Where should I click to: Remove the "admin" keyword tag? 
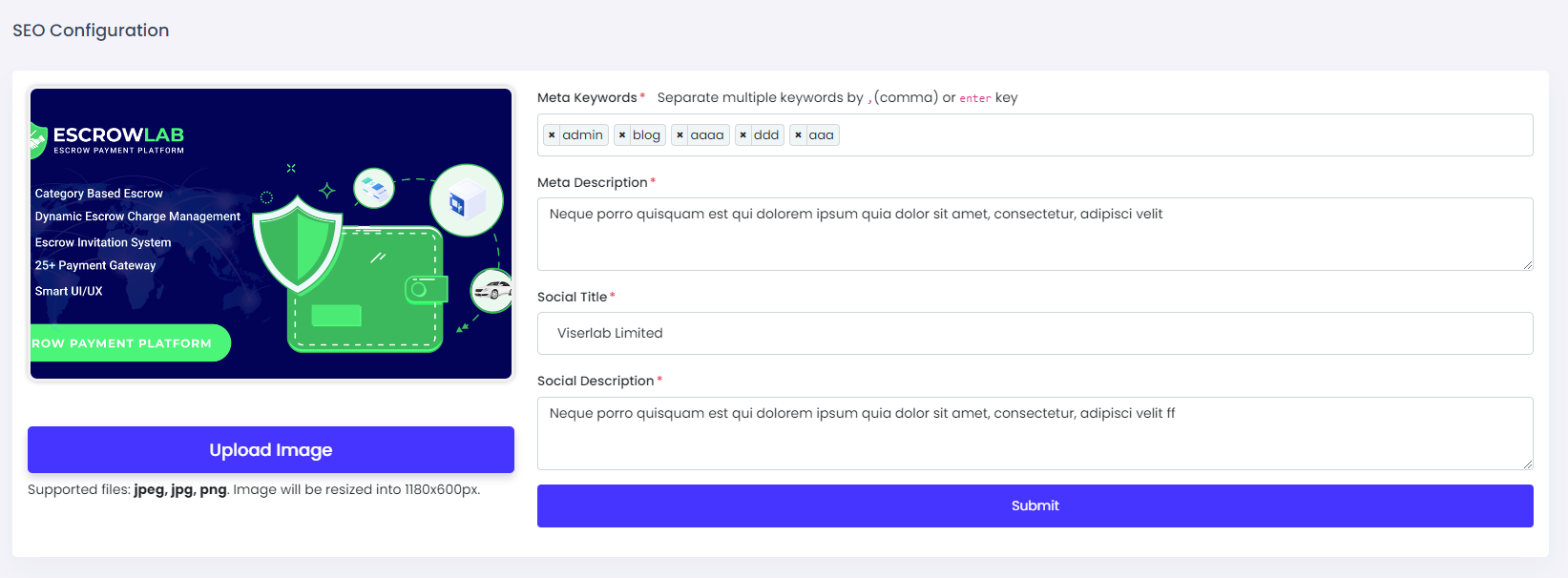click(552, 135)
